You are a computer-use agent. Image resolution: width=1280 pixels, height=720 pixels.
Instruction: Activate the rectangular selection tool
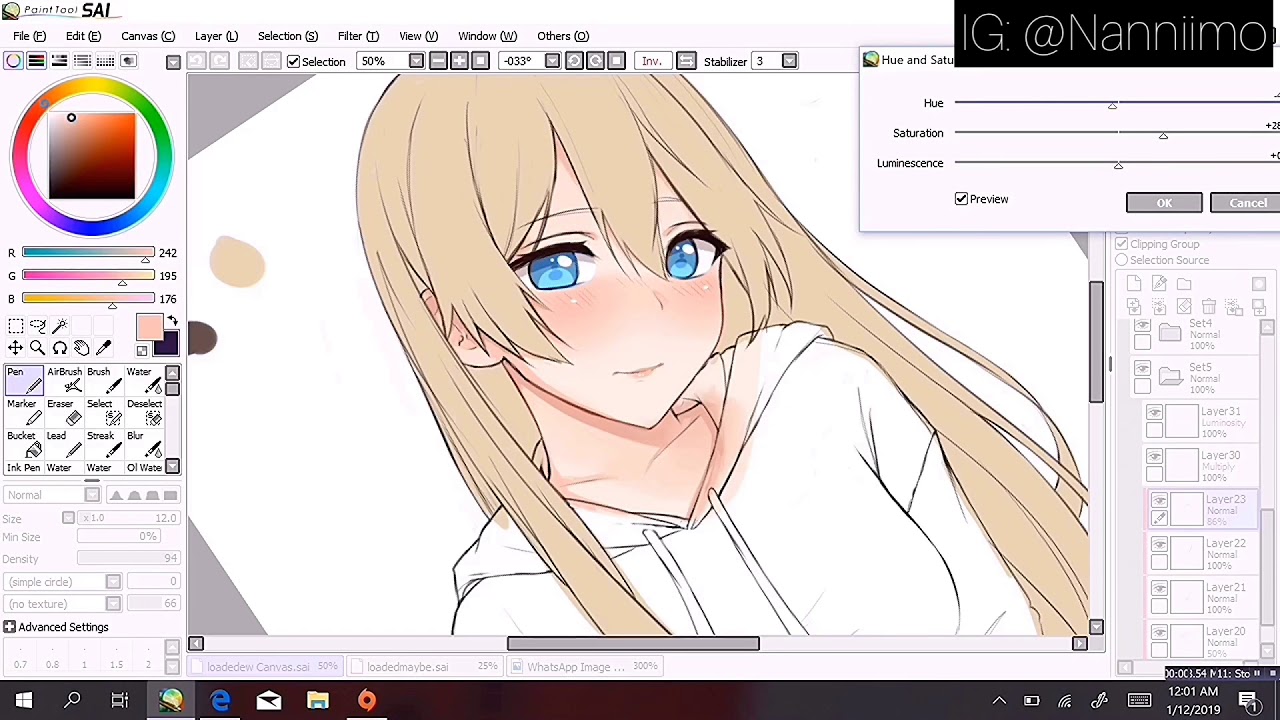pyautogui.click(x=15, y=326)
